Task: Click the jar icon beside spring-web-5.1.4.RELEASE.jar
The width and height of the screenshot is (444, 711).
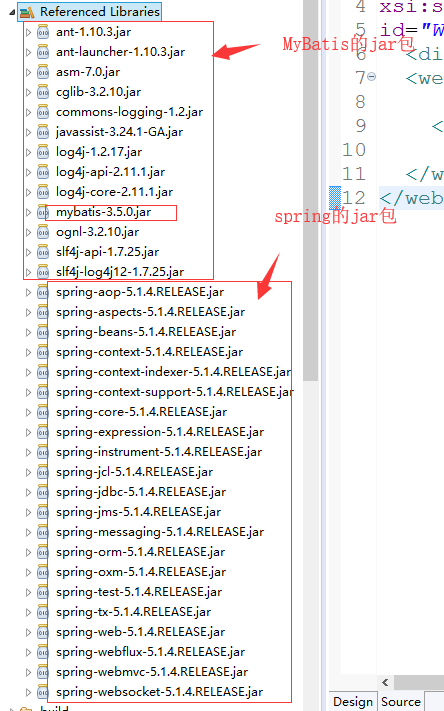Action: pyautogui.click(x=43, y=632)
